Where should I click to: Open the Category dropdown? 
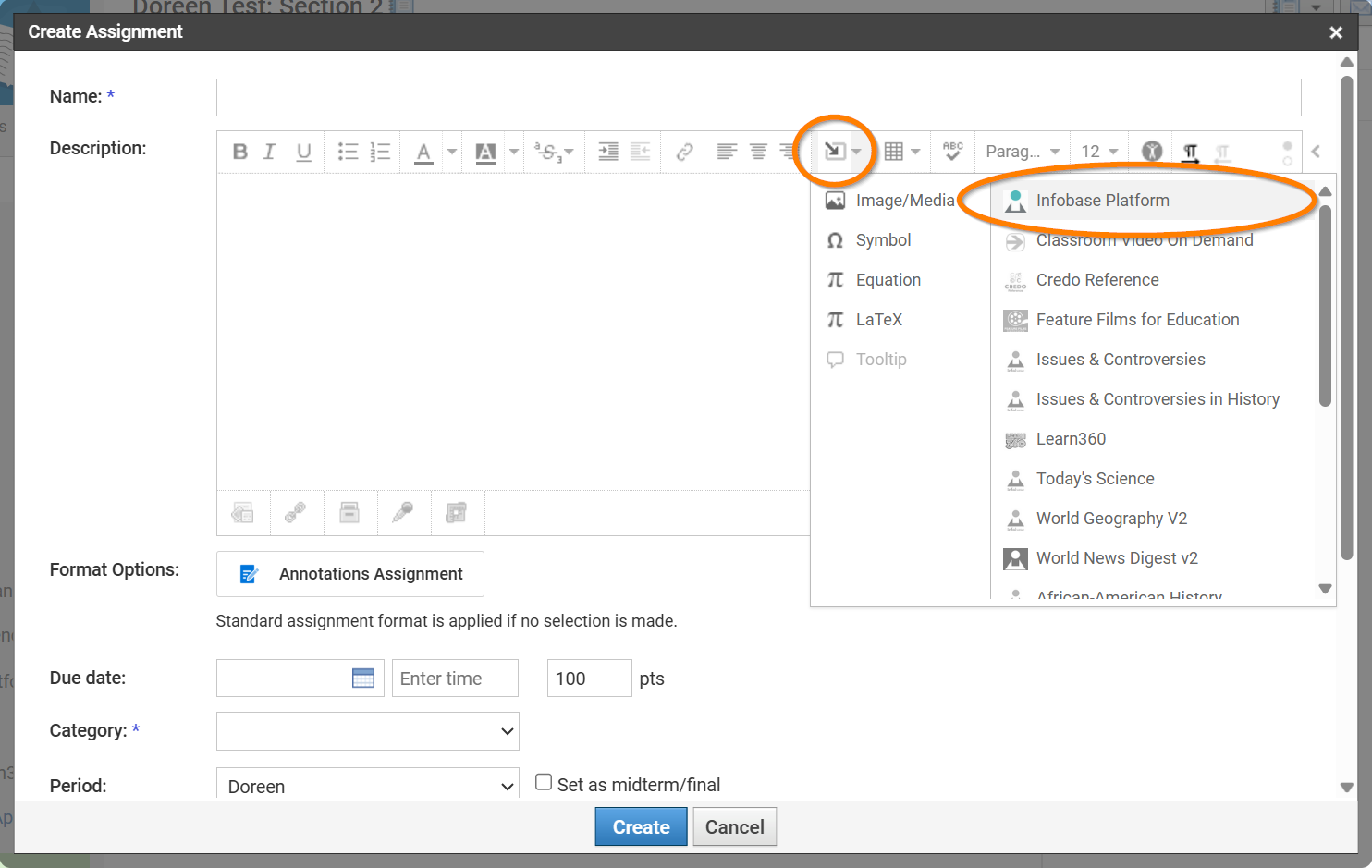click(368, 731)
